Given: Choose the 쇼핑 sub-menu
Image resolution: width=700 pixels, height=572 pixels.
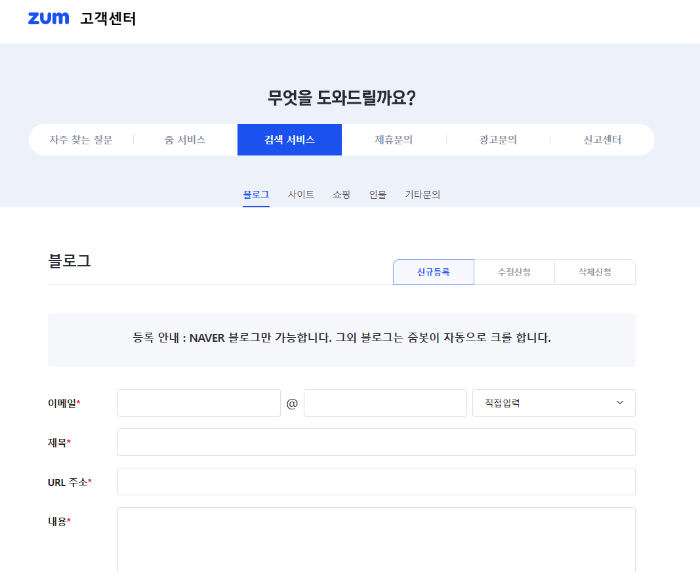Looking at the screenshot, I should coord(342,195).
